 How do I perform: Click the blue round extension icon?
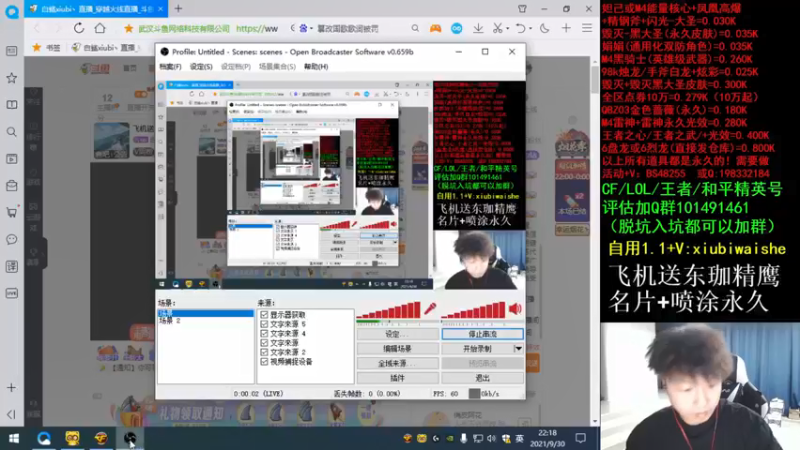click(x=457, y=29)
